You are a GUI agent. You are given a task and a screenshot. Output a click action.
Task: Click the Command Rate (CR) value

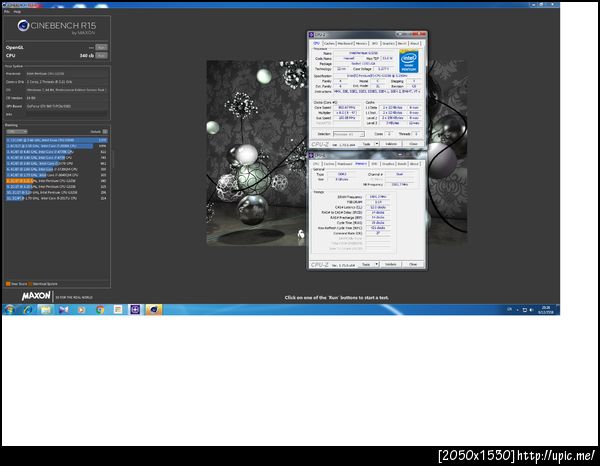tap(378, 233)
